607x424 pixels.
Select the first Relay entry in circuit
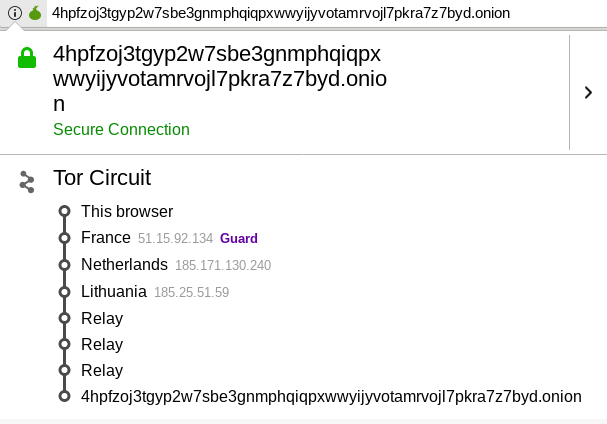tap(102, 318)
